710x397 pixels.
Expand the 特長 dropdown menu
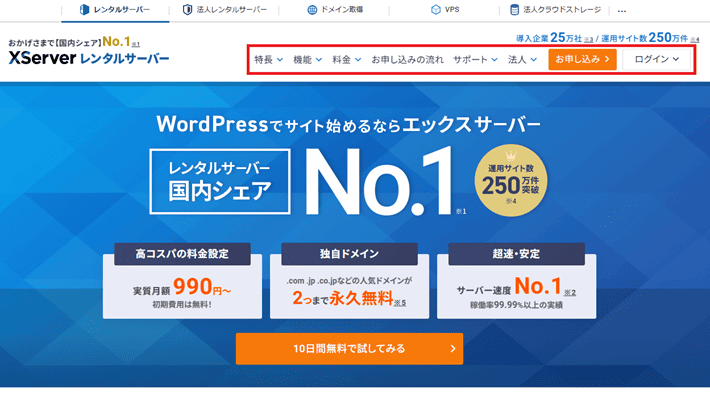[x=269, y=59]
